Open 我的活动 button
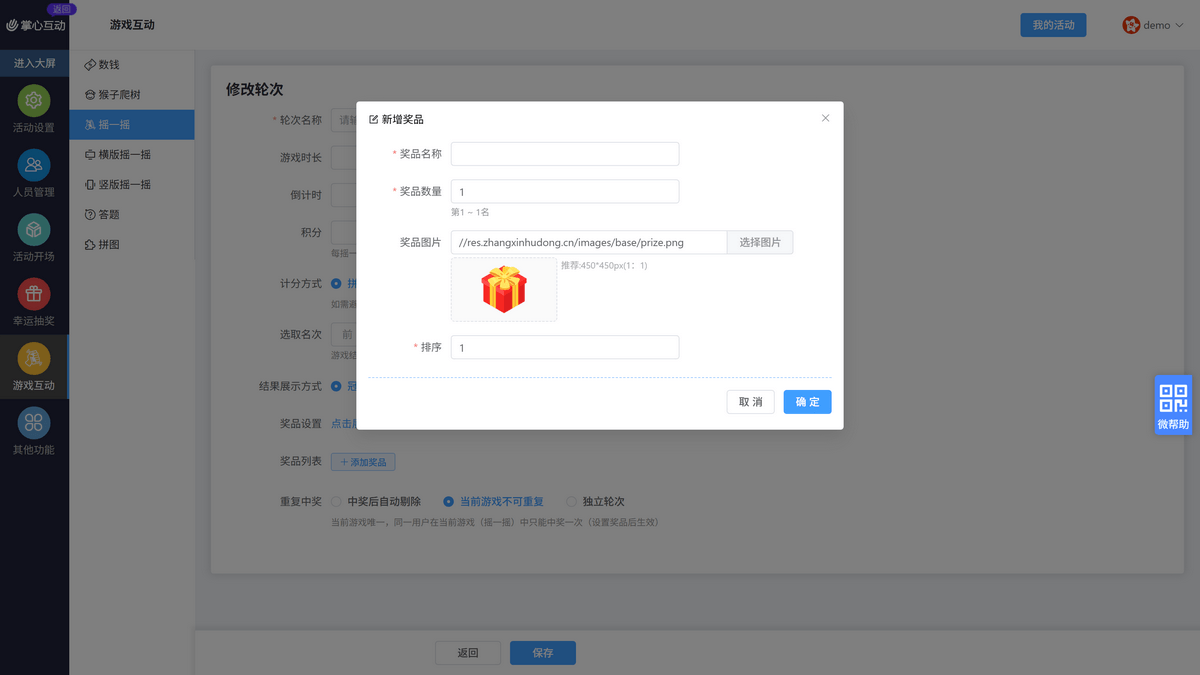The height and width of the screenshot is (675, 1200). click(1053, 25)
